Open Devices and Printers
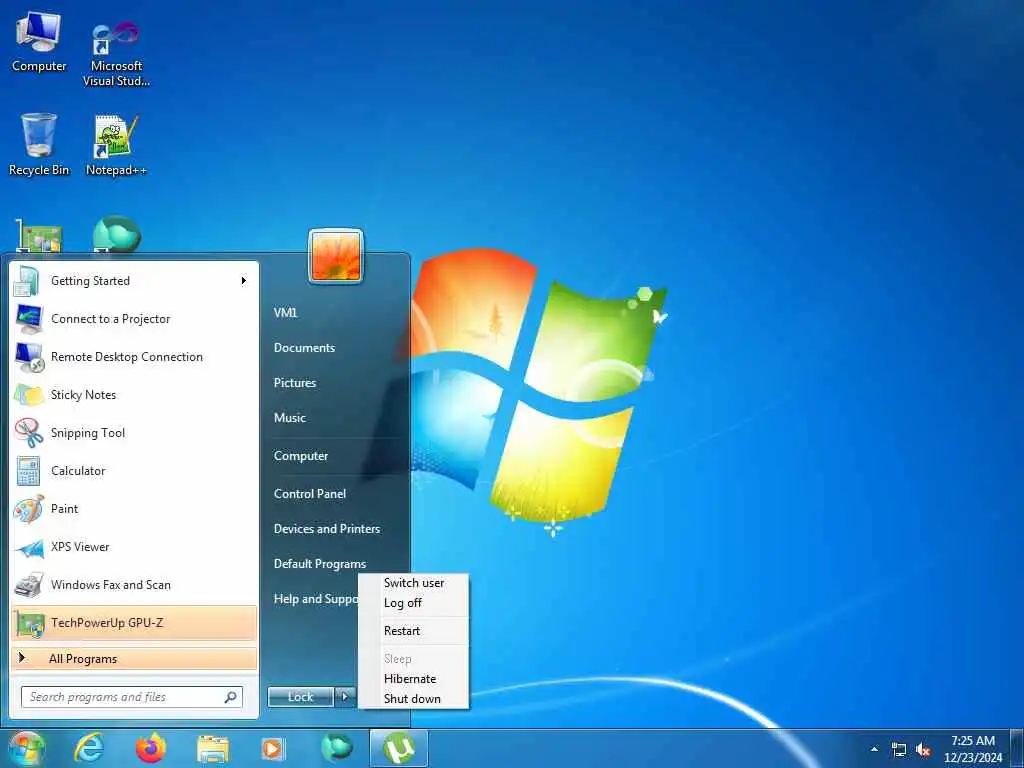Image resolution: width=1024 pixels, height=768 pixels. 327,529
